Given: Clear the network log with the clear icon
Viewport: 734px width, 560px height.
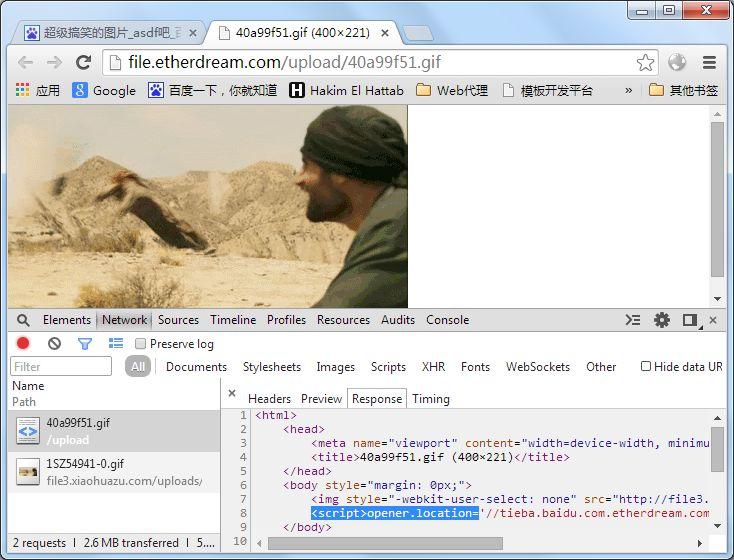Looking at the screenshot, I should [x=54, y=344].
